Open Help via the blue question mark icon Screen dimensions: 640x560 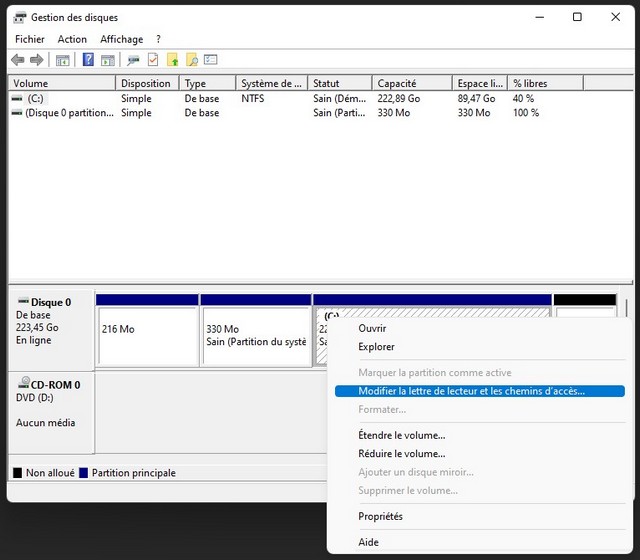coord(88,60)
